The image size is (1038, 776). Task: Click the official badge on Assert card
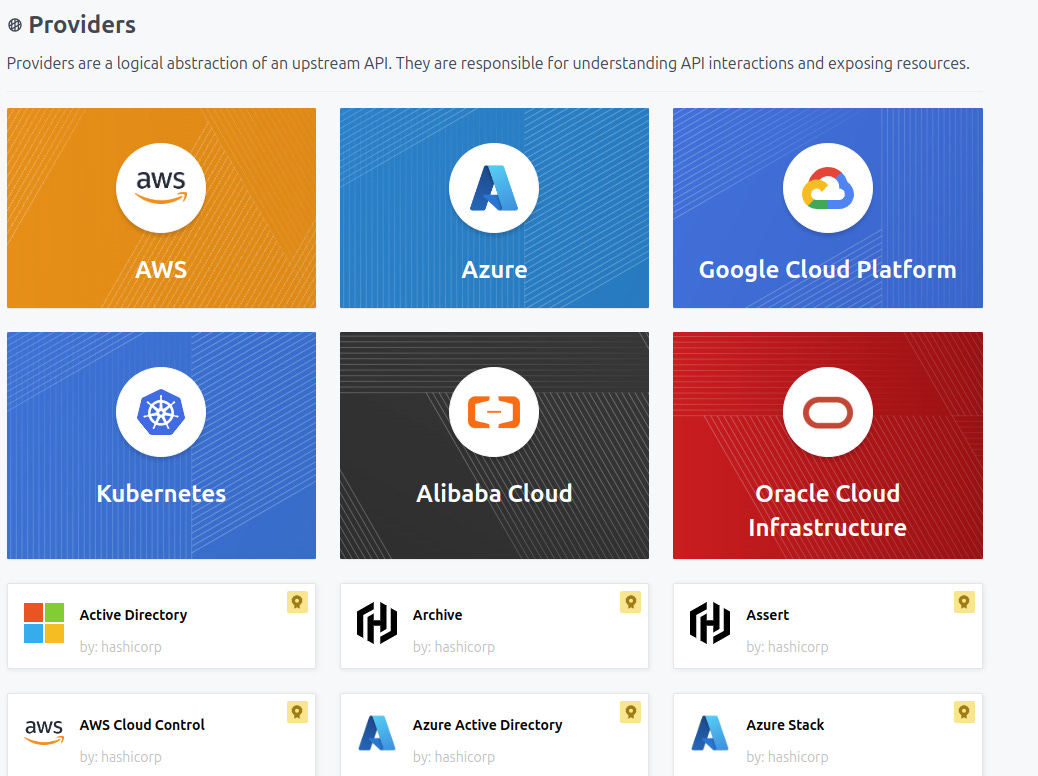click(x=964, y=602)
